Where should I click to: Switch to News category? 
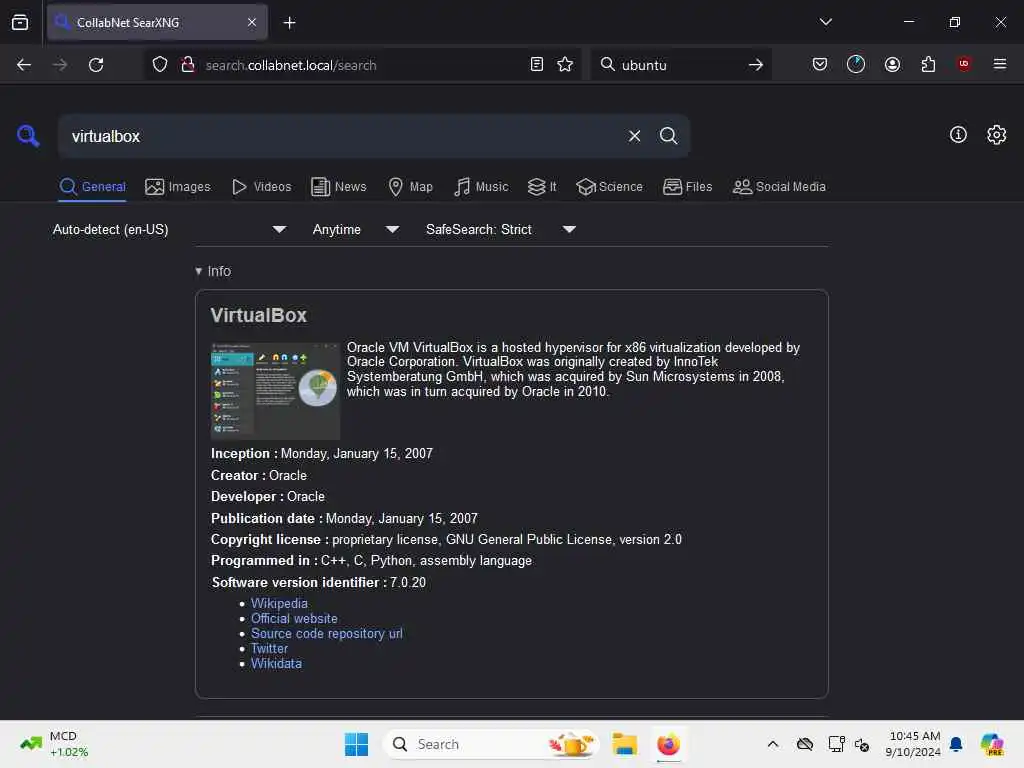point(339,187)
